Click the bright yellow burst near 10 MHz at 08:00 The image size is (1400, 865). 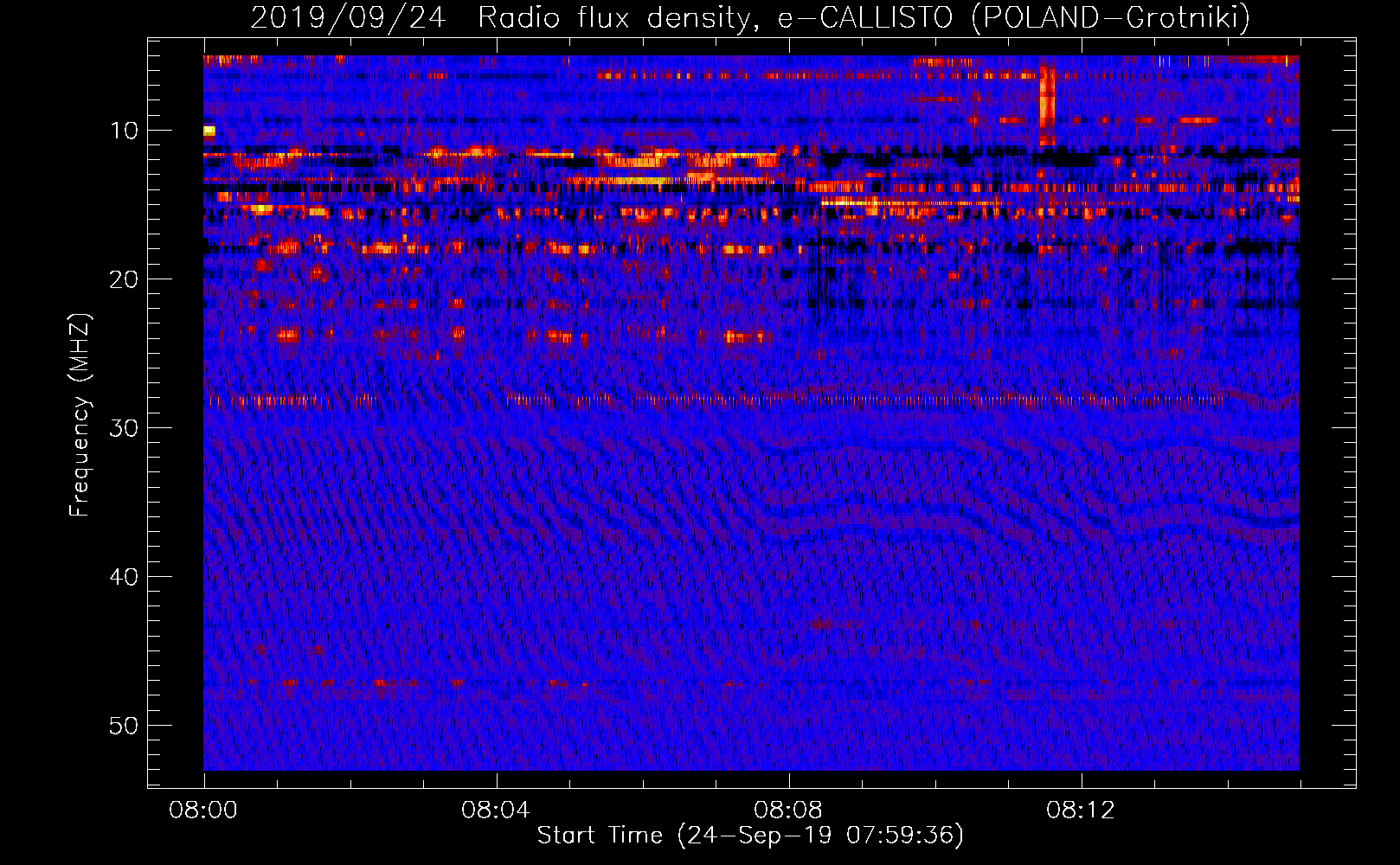pyautogui.click(x=209, y=131)
